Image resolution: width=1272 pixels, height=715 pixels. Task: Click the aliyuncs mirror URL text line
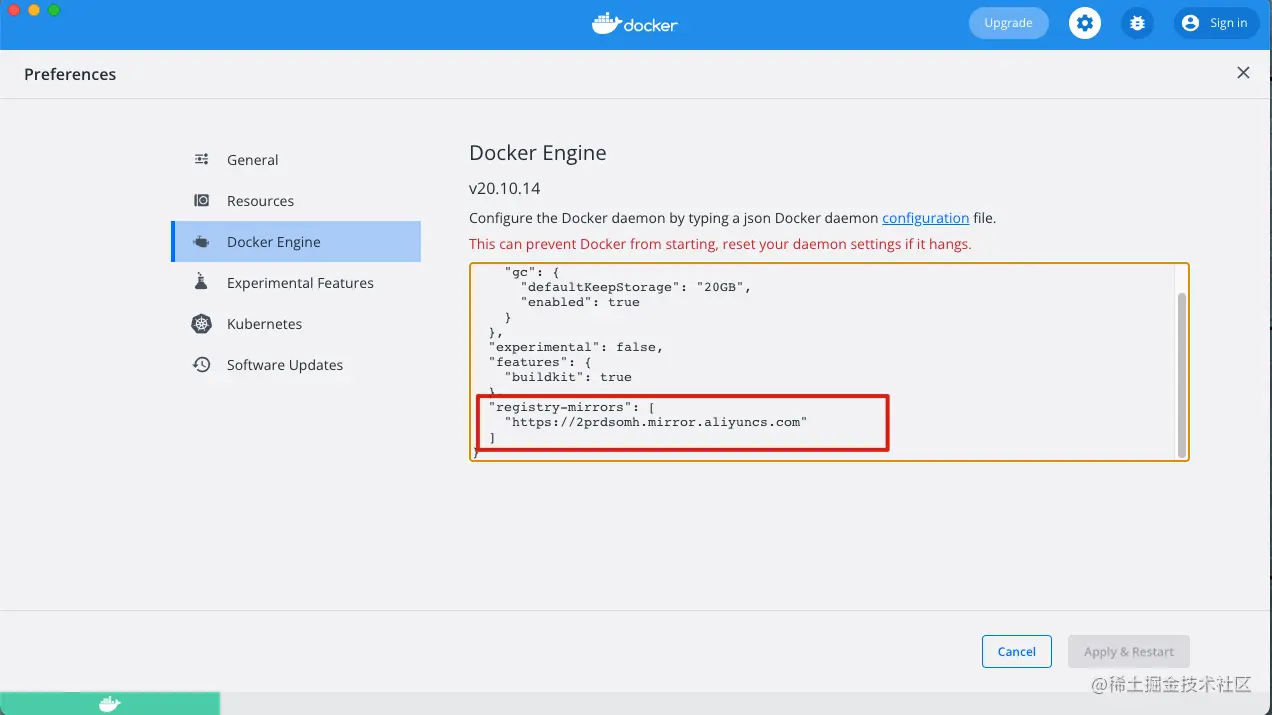point(656,422)
